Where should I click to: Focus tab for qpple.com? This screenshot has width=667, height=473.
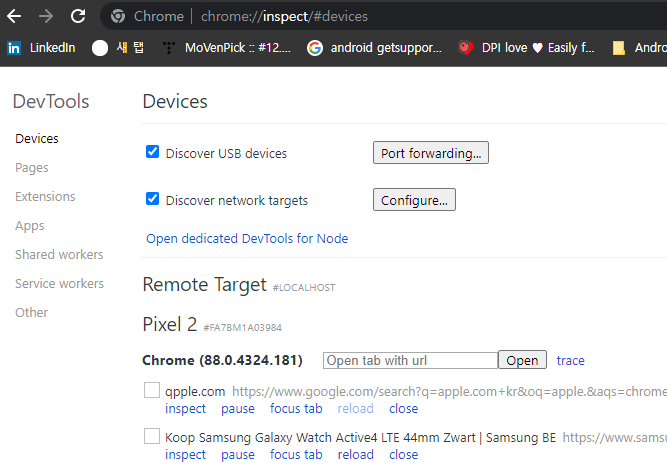[296, 409]
